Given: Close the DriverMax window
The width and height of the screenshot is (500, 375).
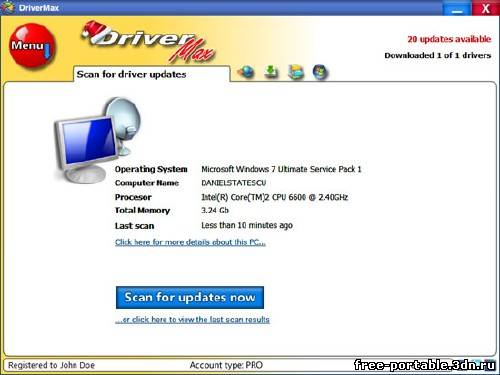Looking at the screenshot, I should click(486, 8).
